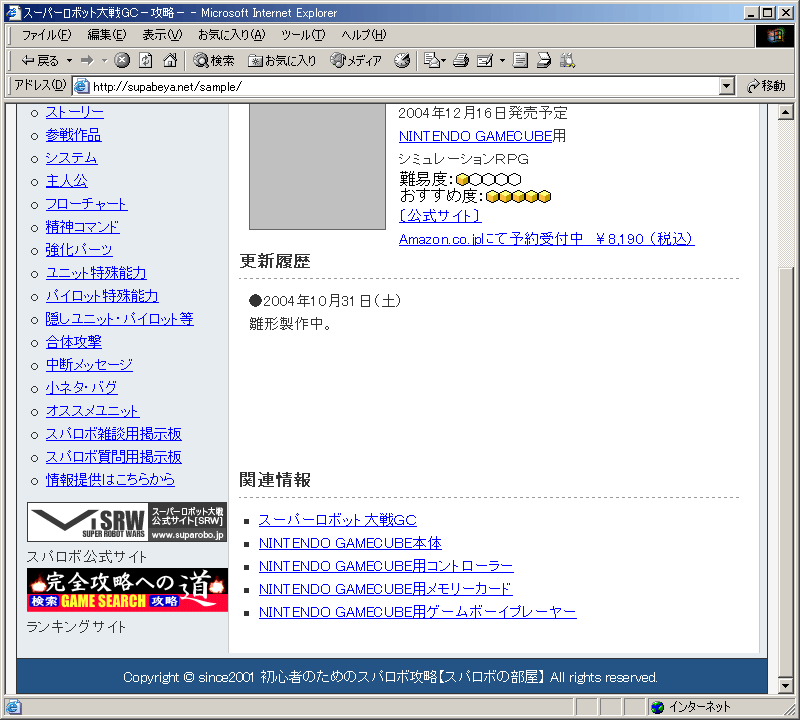Click the IE page icon in address bar
The width and height of the screenshot is (800, 720).
82,86
